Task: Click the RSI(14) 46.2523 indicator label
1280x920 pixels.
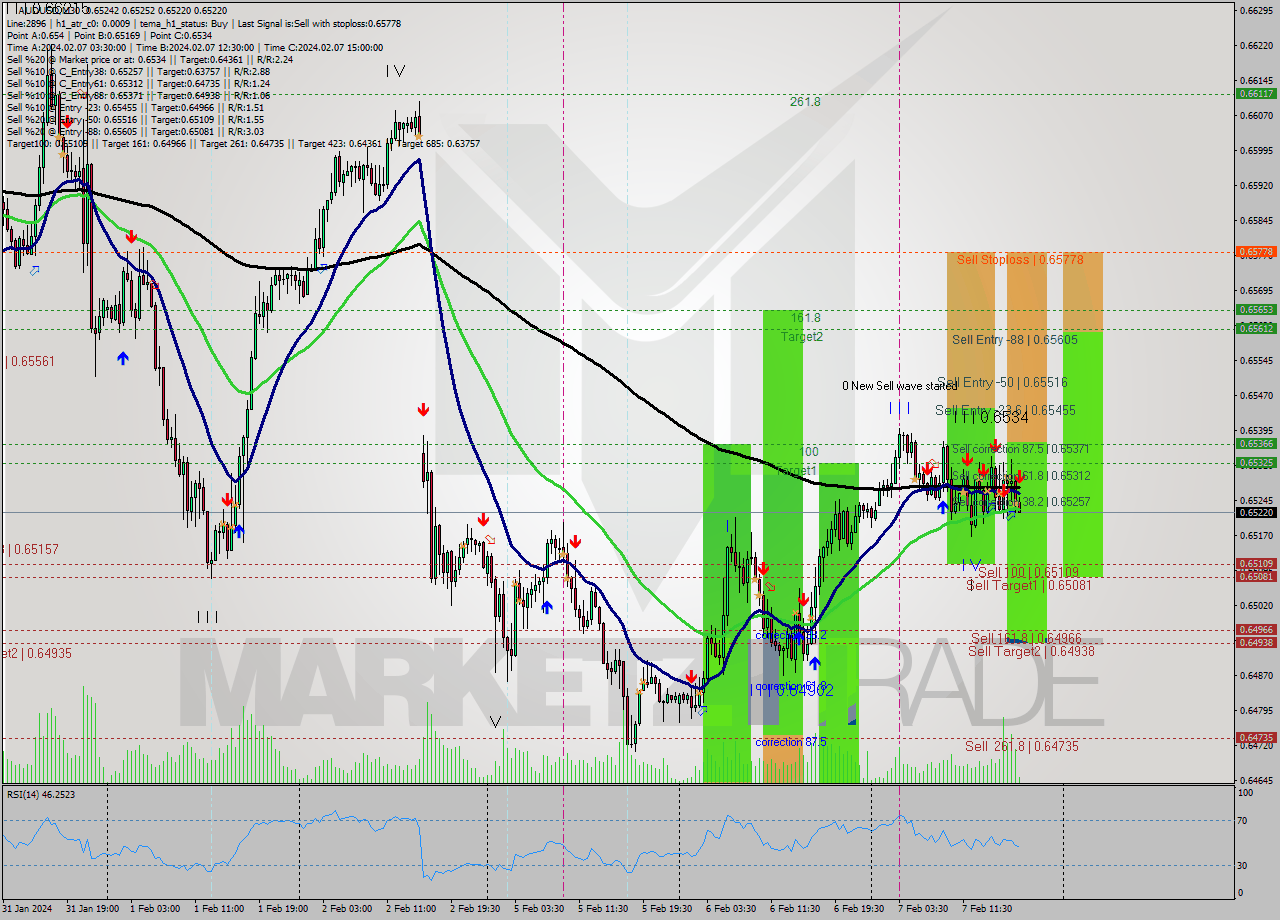Action: coord(41,794)
